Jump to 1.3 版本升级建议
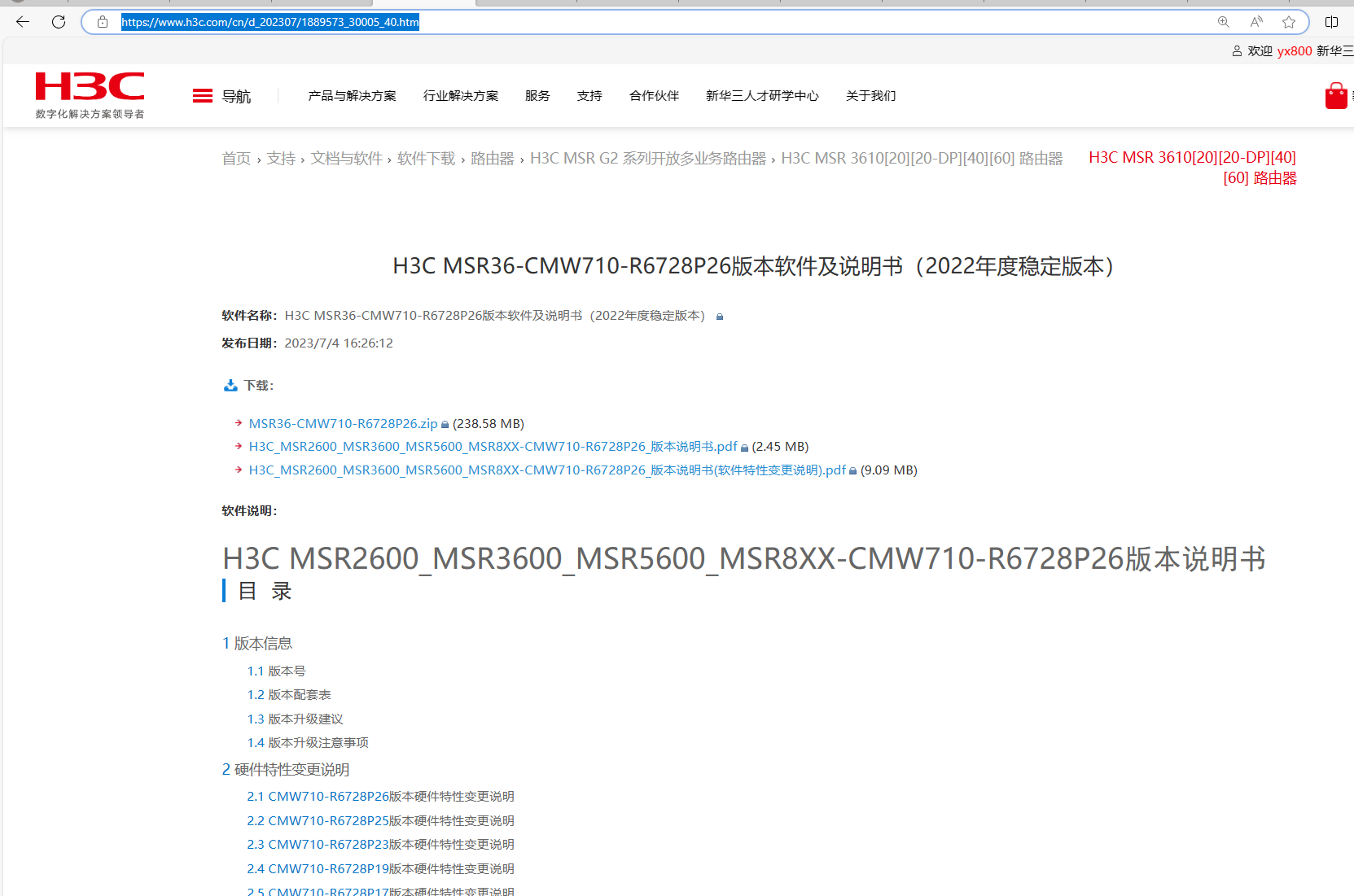The width and height of the screenshot is (1354, 896). click(296, 719)
